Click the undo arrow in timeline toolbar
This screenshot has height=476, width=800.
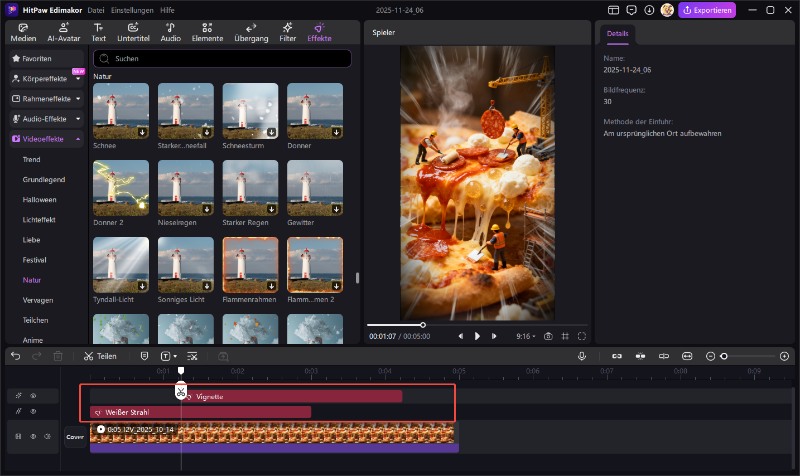16,356
